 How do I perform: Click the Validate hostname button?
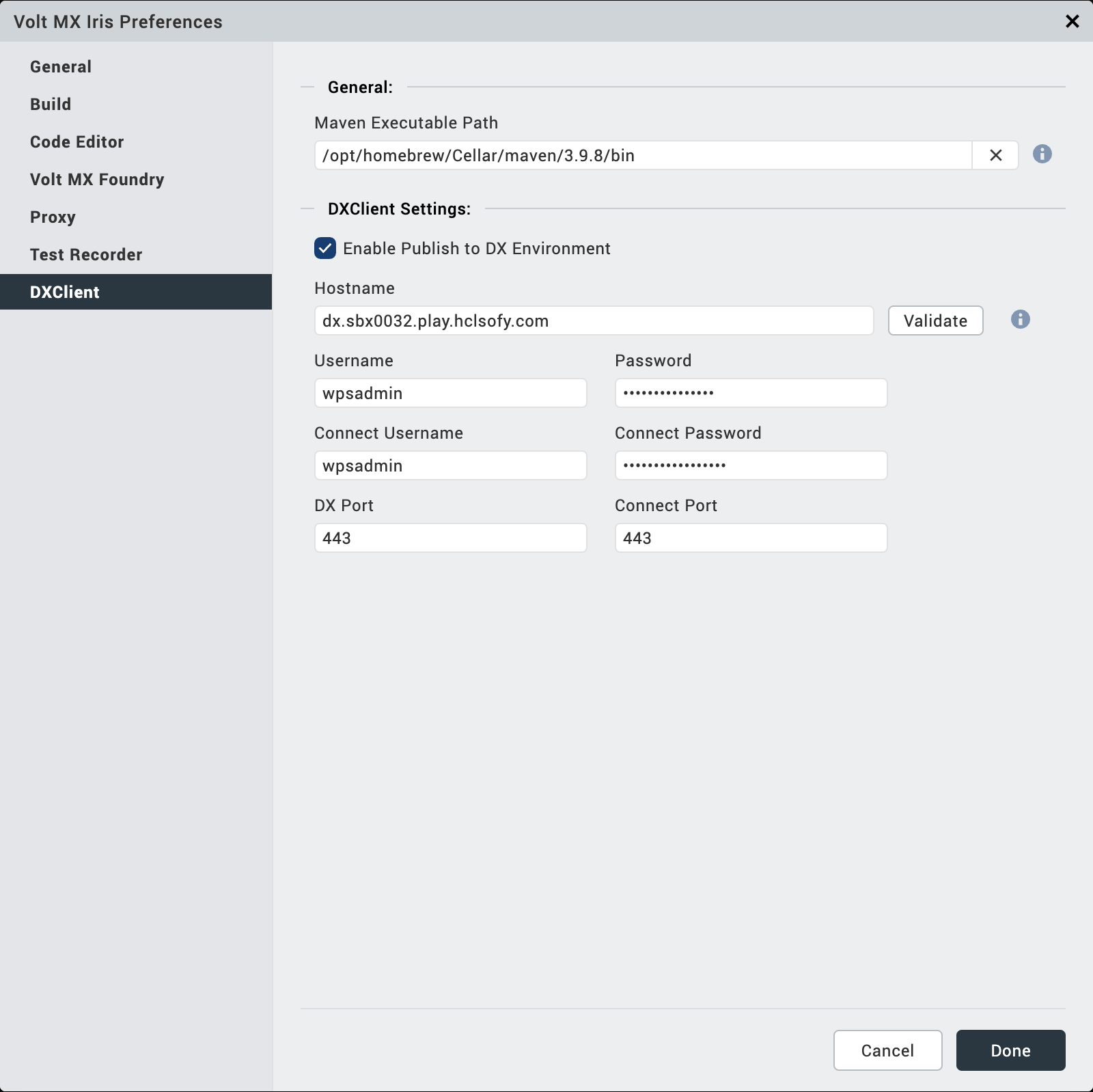tap(935, 320)
